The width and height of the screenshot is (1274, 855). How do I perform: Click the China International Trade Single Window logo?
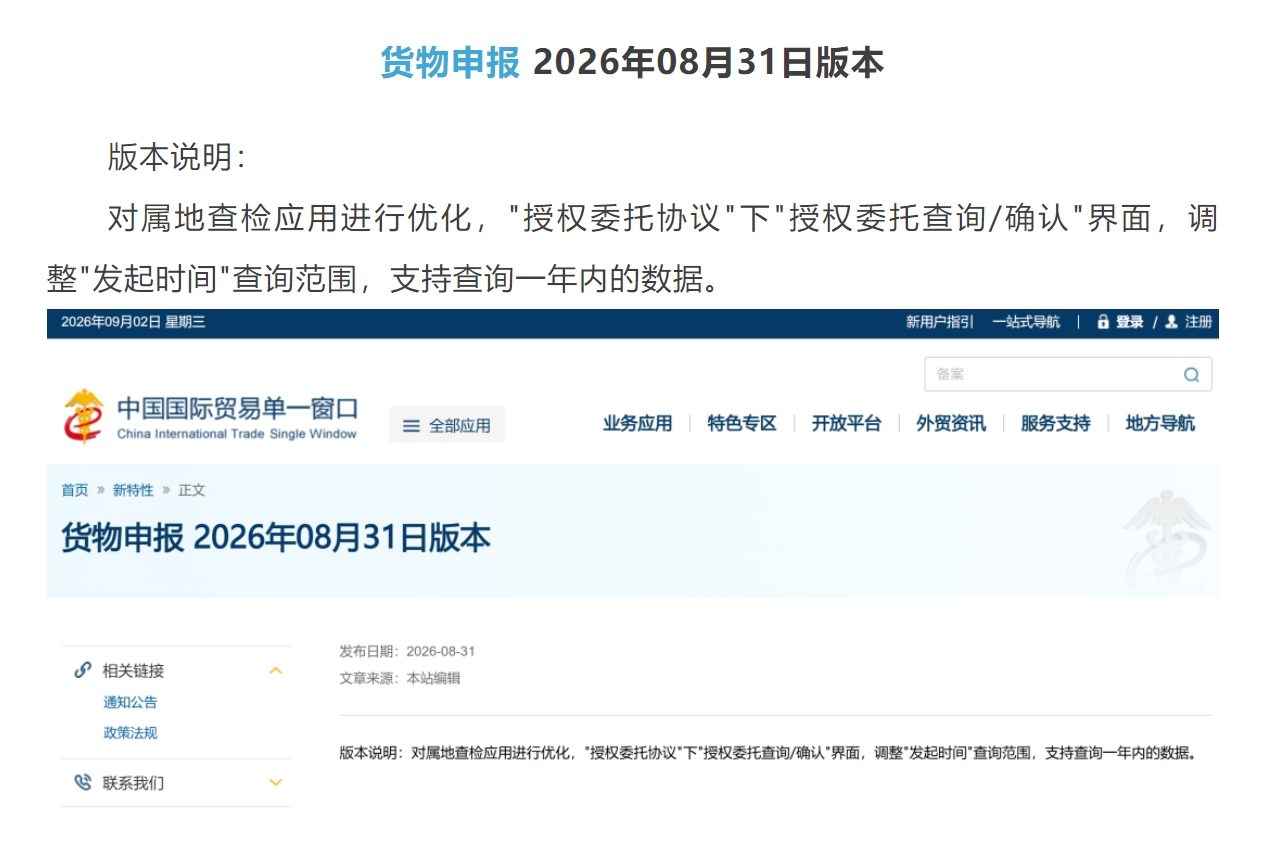(210, 417)
